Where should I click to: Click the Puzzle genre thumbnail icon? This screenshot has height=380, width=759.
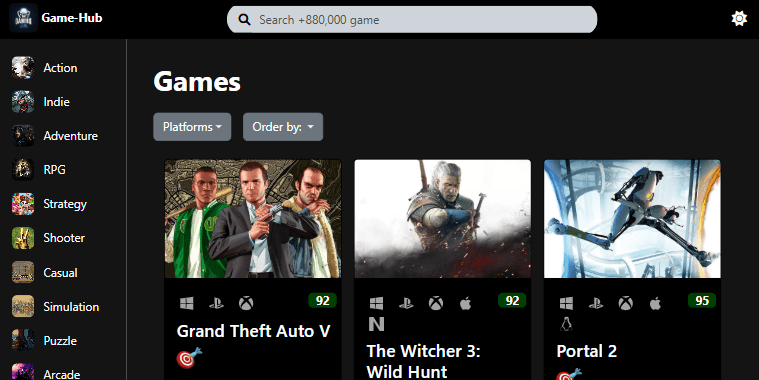pyautogui.click(x=23, y=340)
